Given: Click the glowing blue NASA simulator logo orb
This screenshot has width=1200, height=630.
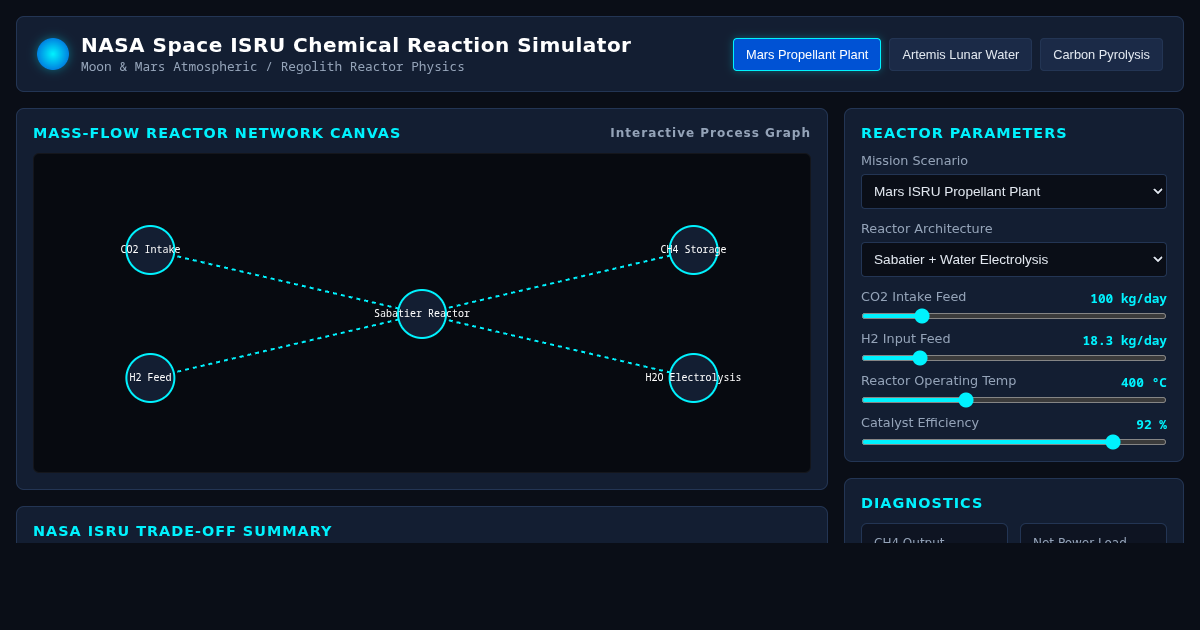Looking at the screenshot, I should pos(53,54).
